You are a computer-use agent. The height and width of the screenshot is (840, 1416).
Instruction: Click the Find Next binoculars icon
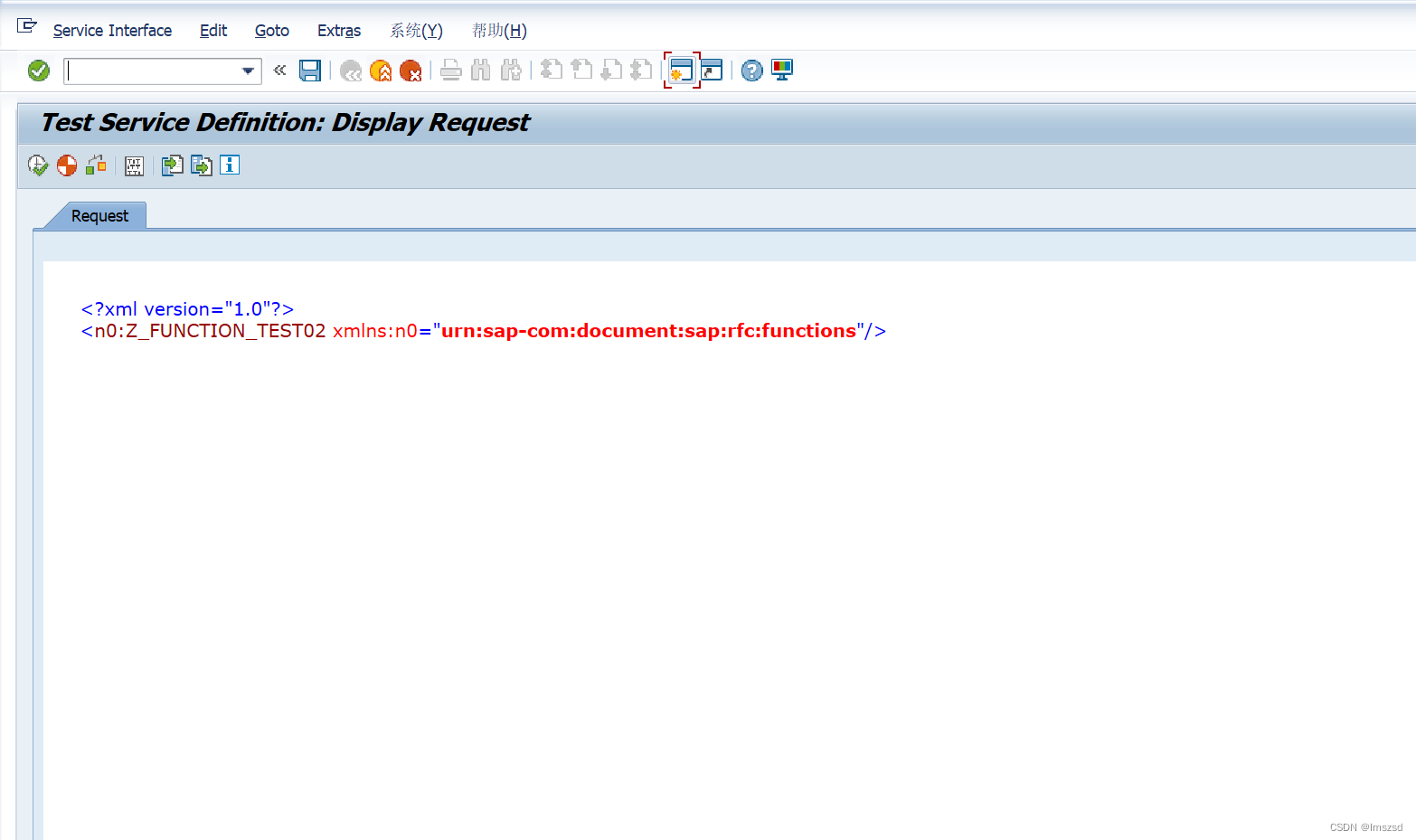point(511,71)
